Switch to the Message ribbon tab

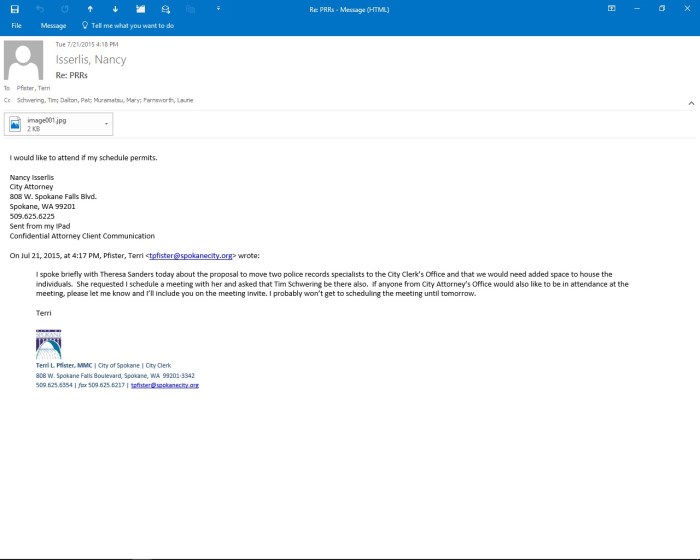tap(53, 25)
